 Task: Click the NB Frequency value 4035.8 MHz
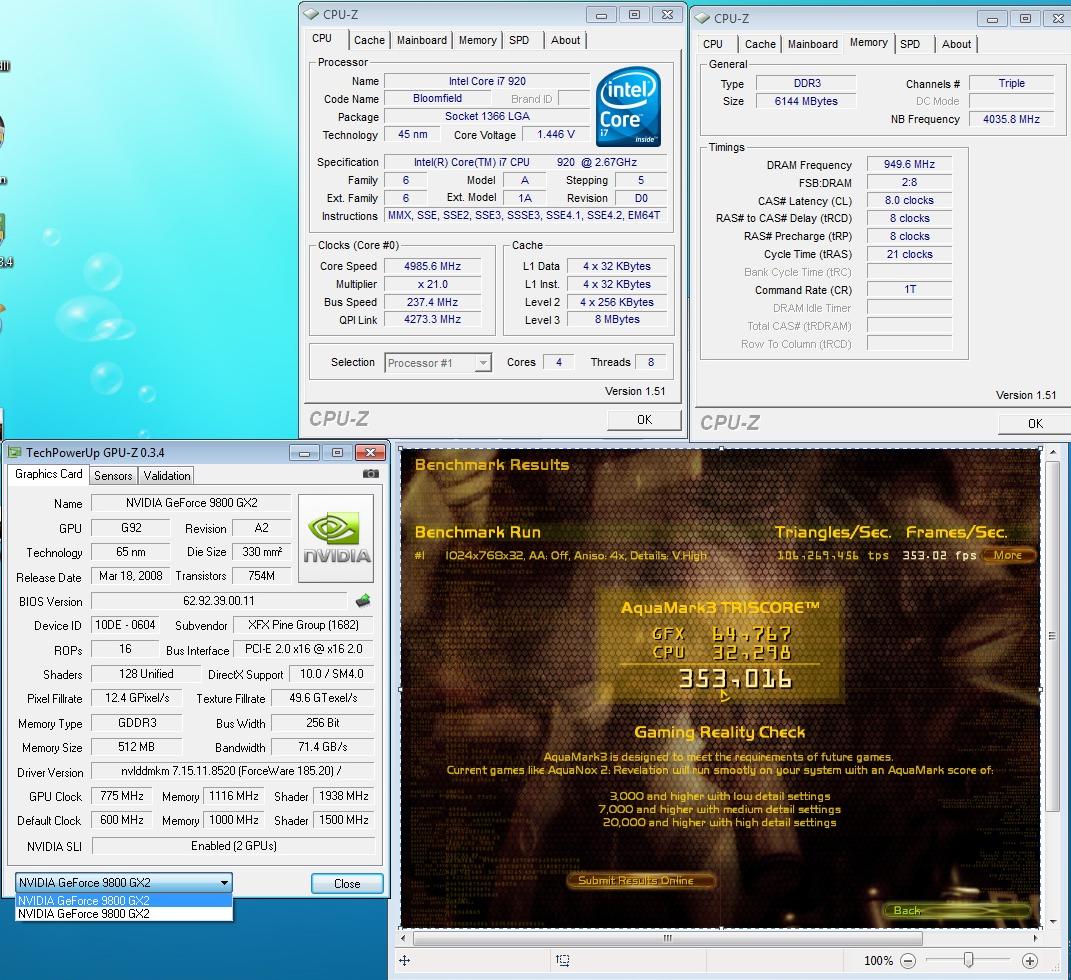point(1011,120)
